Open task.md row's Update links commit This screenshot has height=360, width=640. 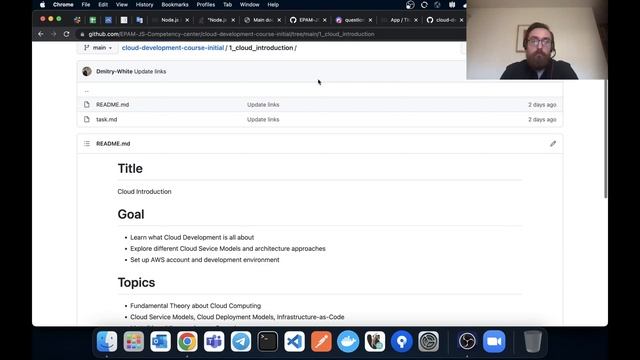pos(263,120)
